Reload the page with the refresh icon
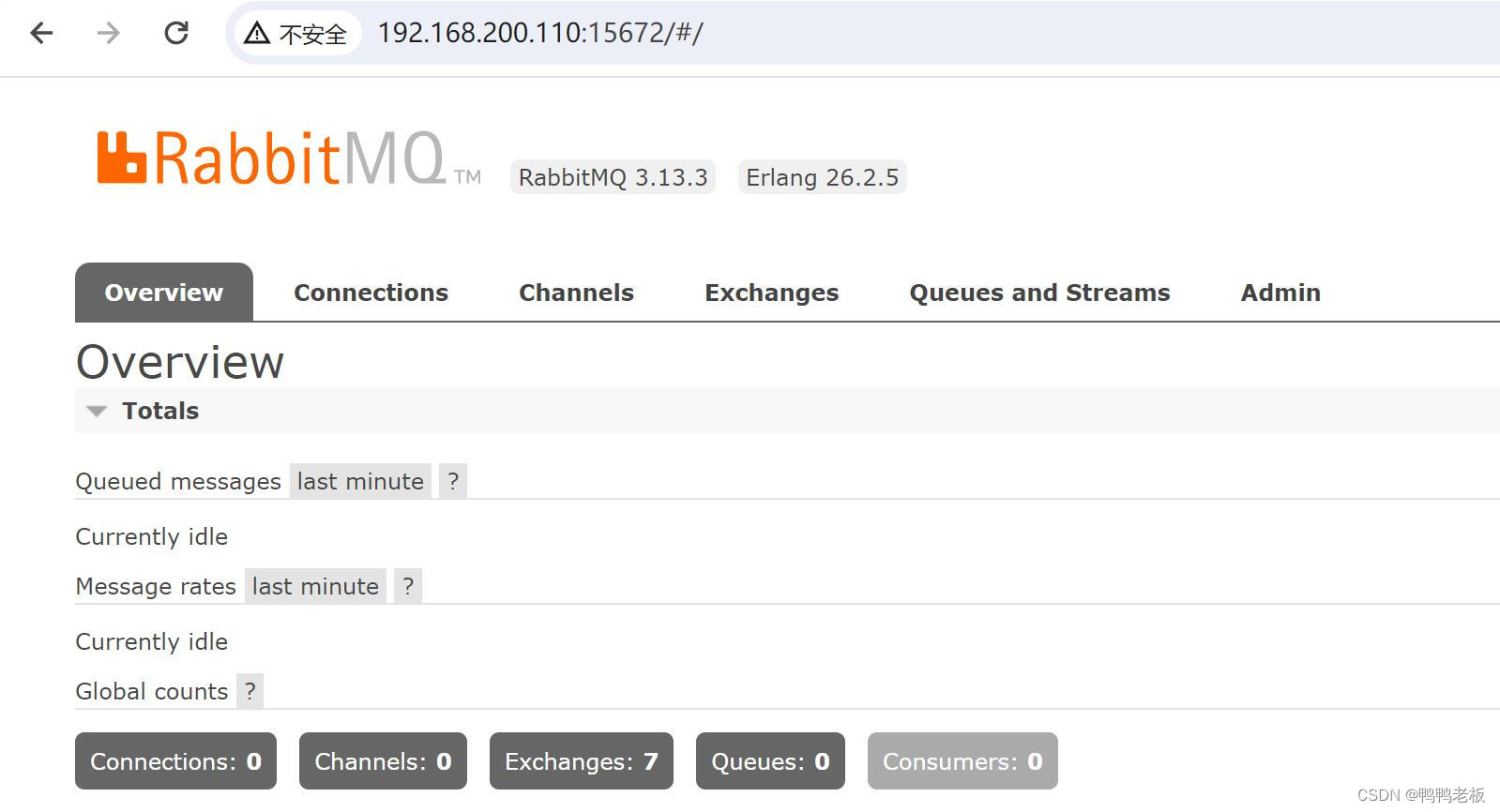Screen dimensions: 1500x812 click(176, 33)
